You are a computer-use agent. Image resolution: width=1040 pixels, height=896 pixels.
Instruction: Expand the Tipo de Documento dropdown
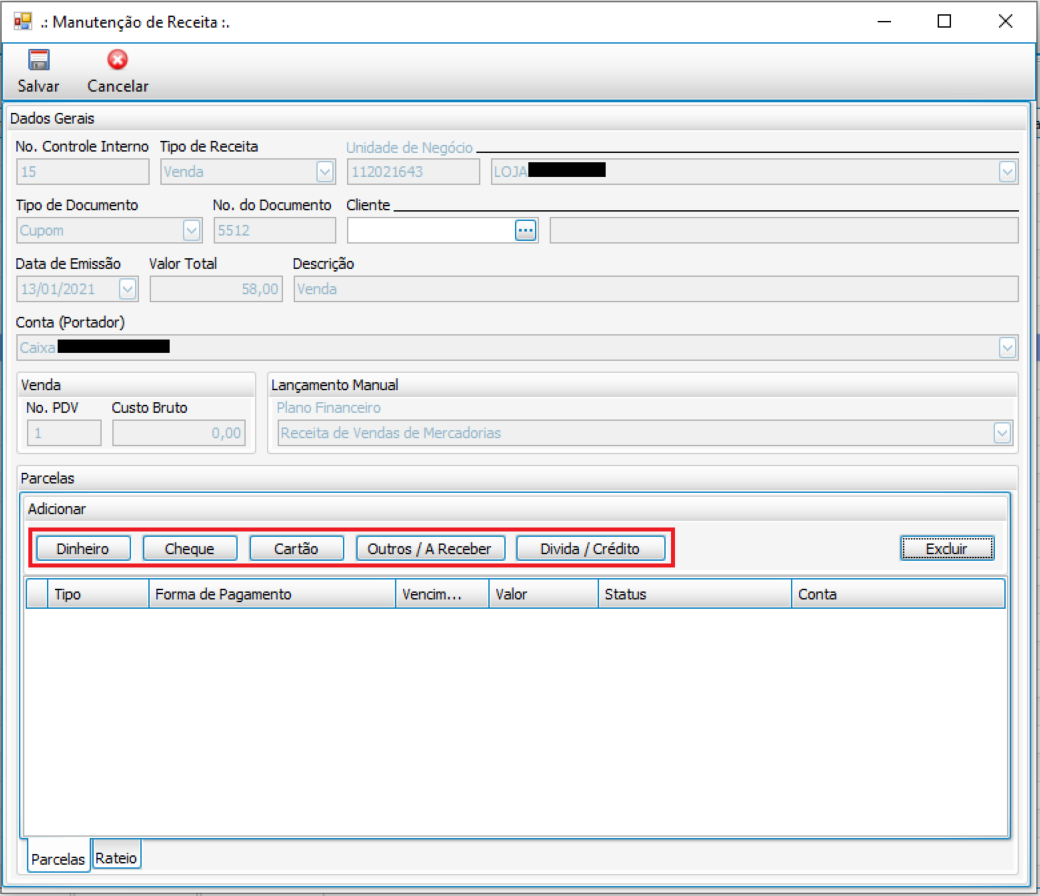pyautogui.click(x=192, y=231)
